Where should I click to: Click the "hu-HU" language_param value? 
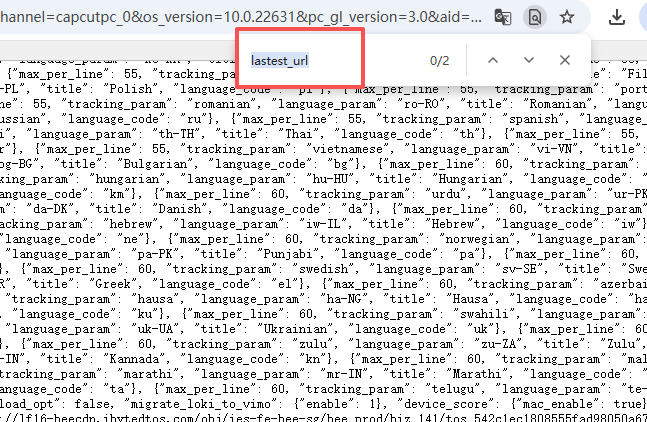[331, 179]
